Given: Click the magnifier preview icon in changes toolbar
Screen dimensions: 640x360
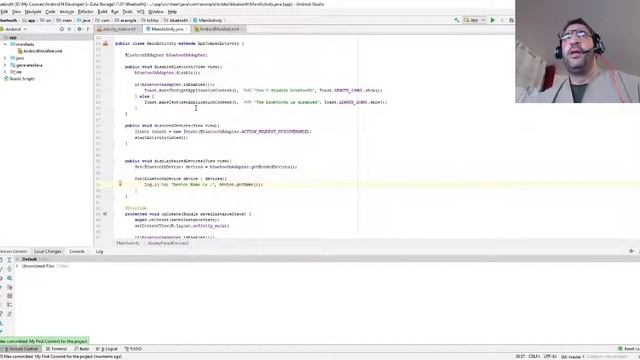Looking at the screenshot, I should 9,278.
